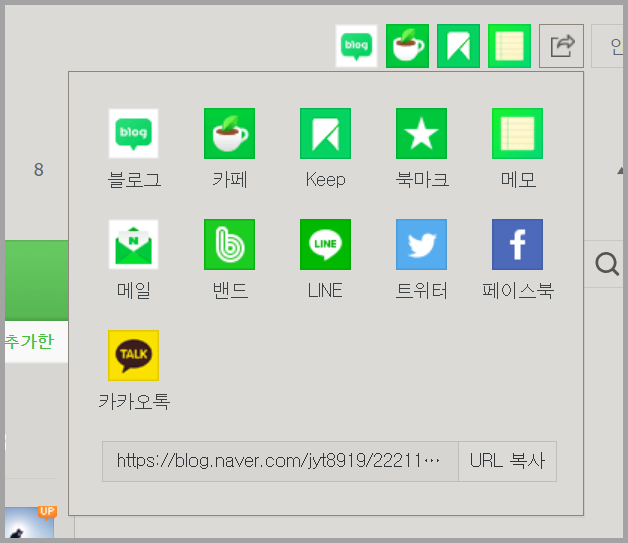Toggle the share panel arrow button

(562, 46)
